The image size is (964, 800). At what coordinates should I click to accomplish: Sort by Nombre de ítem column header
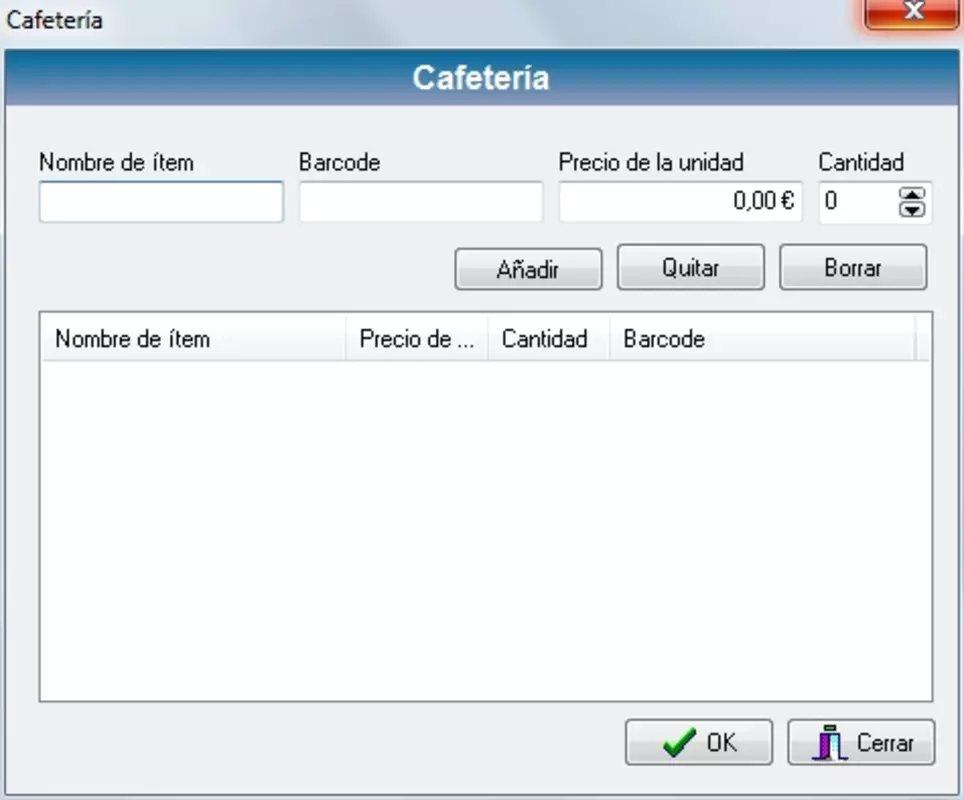tap(194, 339)
